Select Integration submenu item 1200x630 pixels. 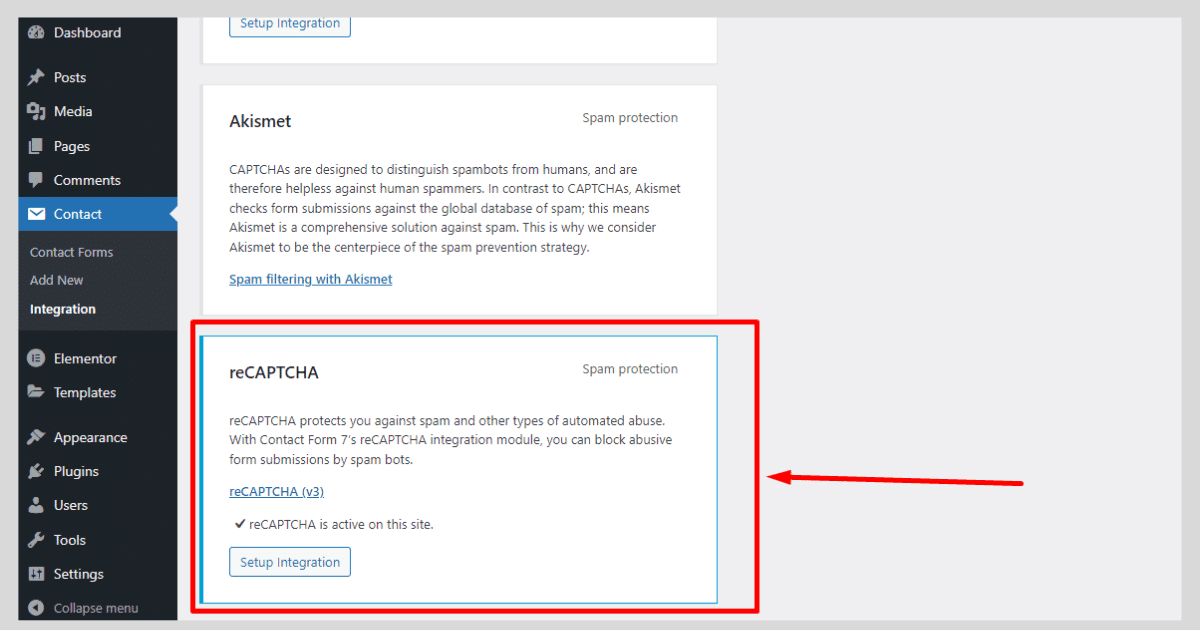point(63,309)
